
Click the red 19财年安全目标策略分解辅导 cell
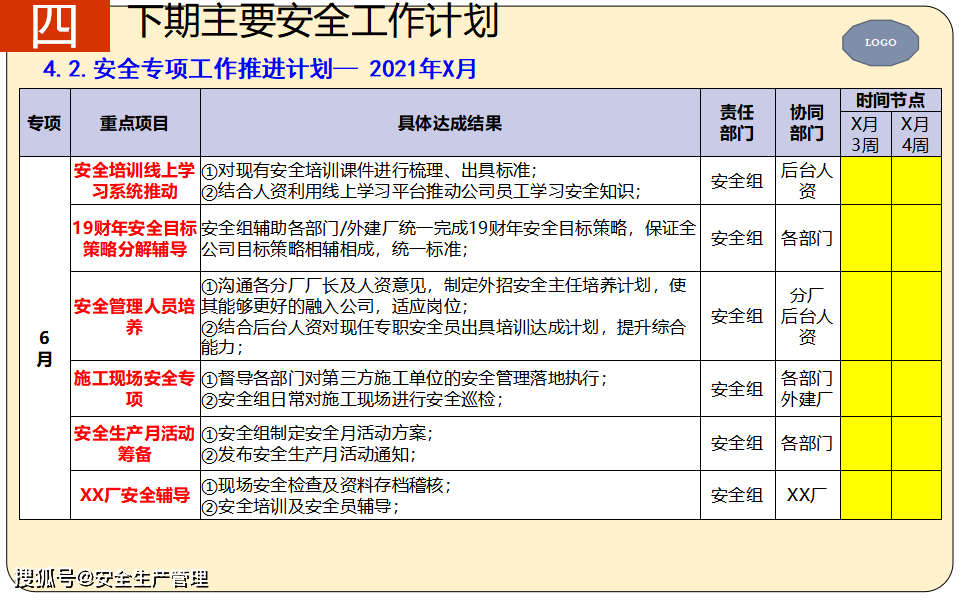click(135, 238)
